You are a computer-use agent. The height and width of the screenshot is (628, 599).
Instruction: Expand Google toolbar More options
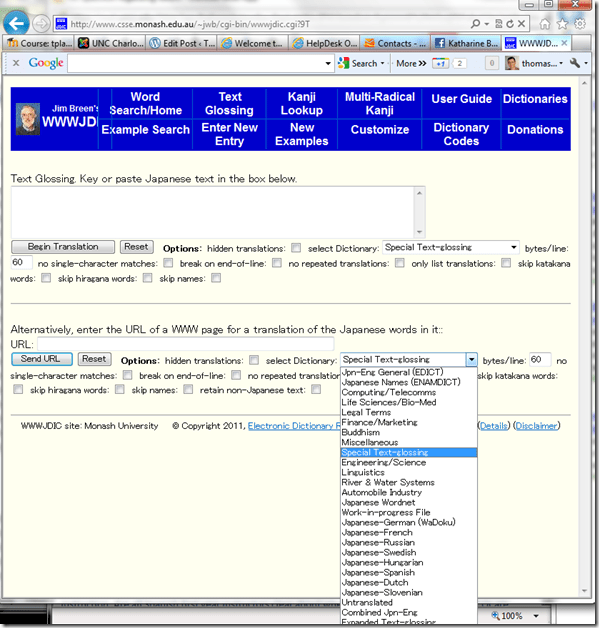pyautogui.click(x=411, y=63)
